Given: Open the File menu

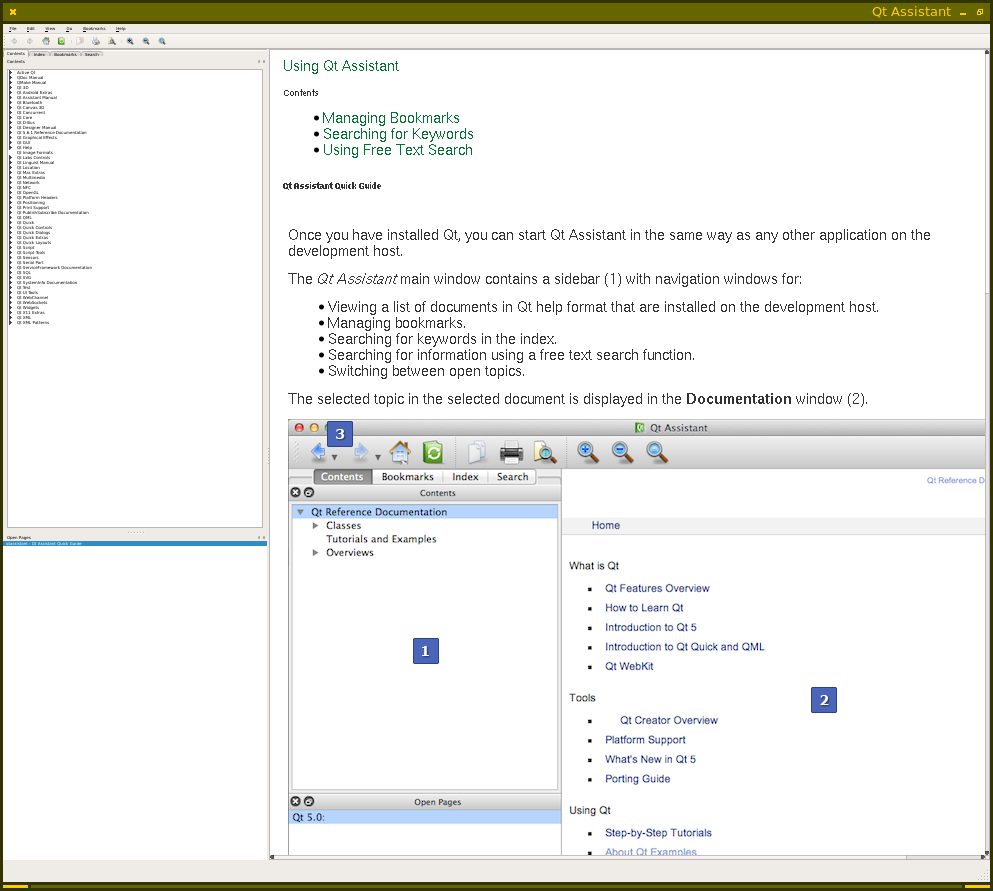Looking at the screenshot, I should pos(13,28).
